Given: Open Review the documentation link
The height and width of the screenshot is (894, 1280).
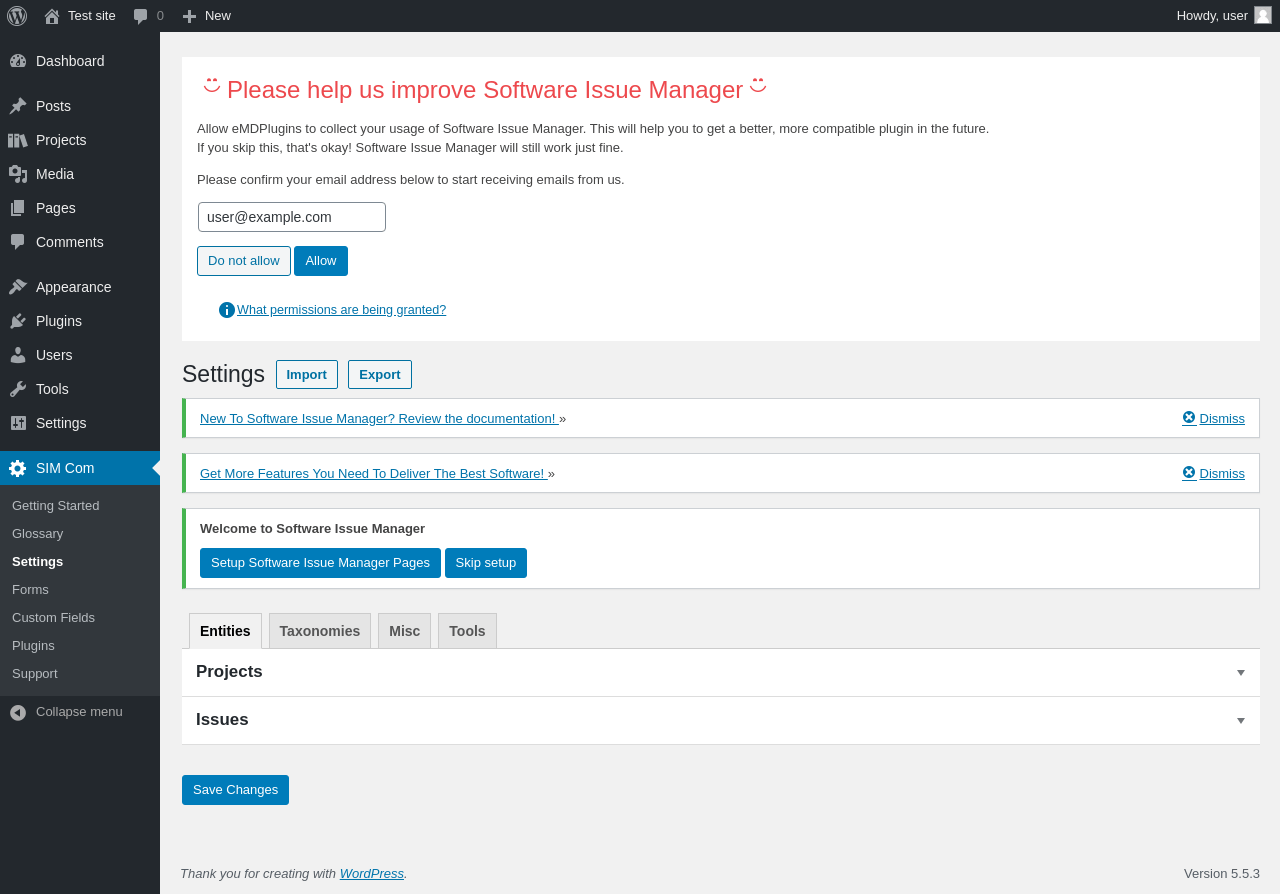Looking at the screenshot, I should 379,418.
